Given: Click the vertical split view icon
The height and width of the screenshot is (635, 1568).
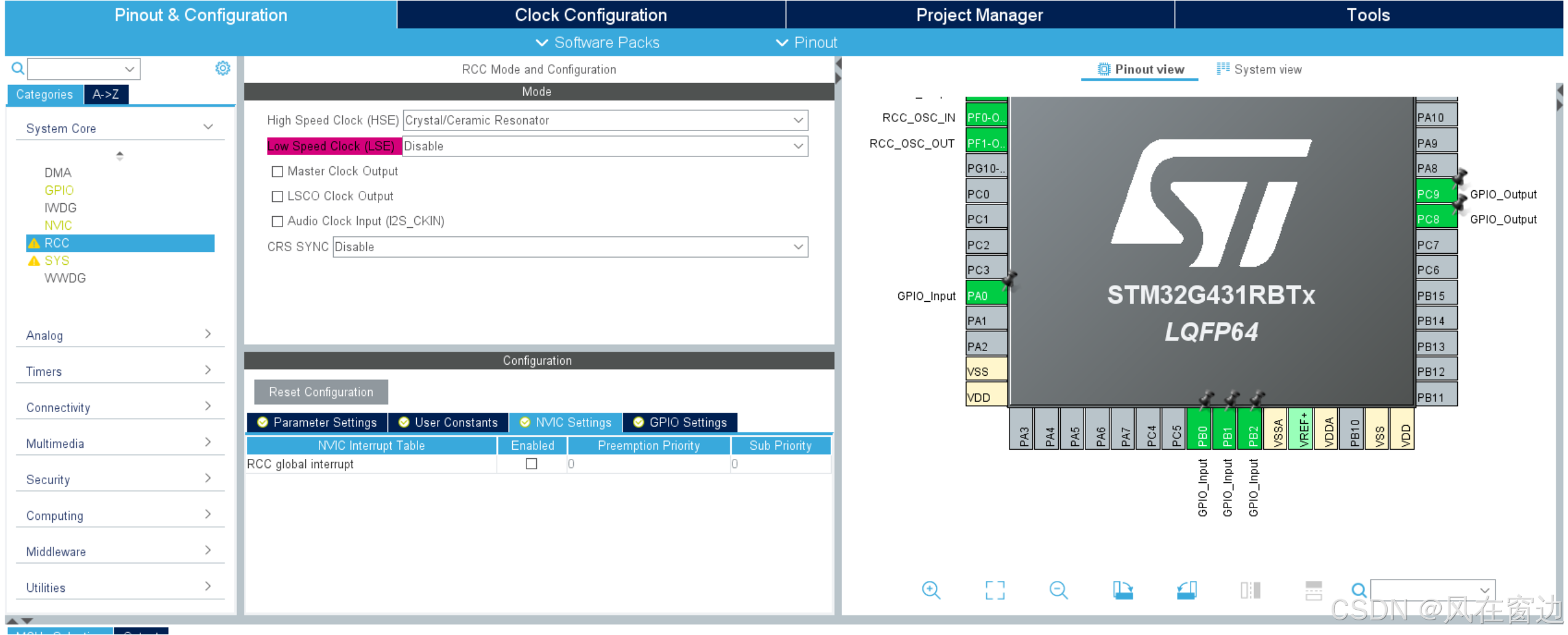Looking at the screenshot, I should (1250, 591).
